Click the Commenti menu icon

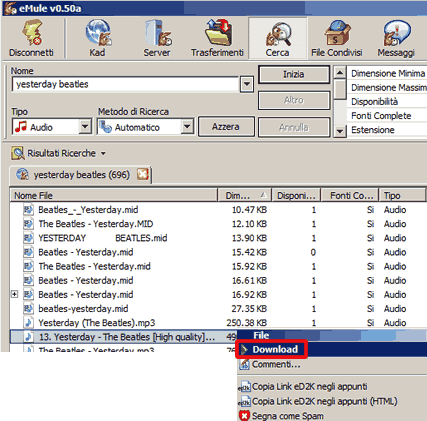(244, 364)
